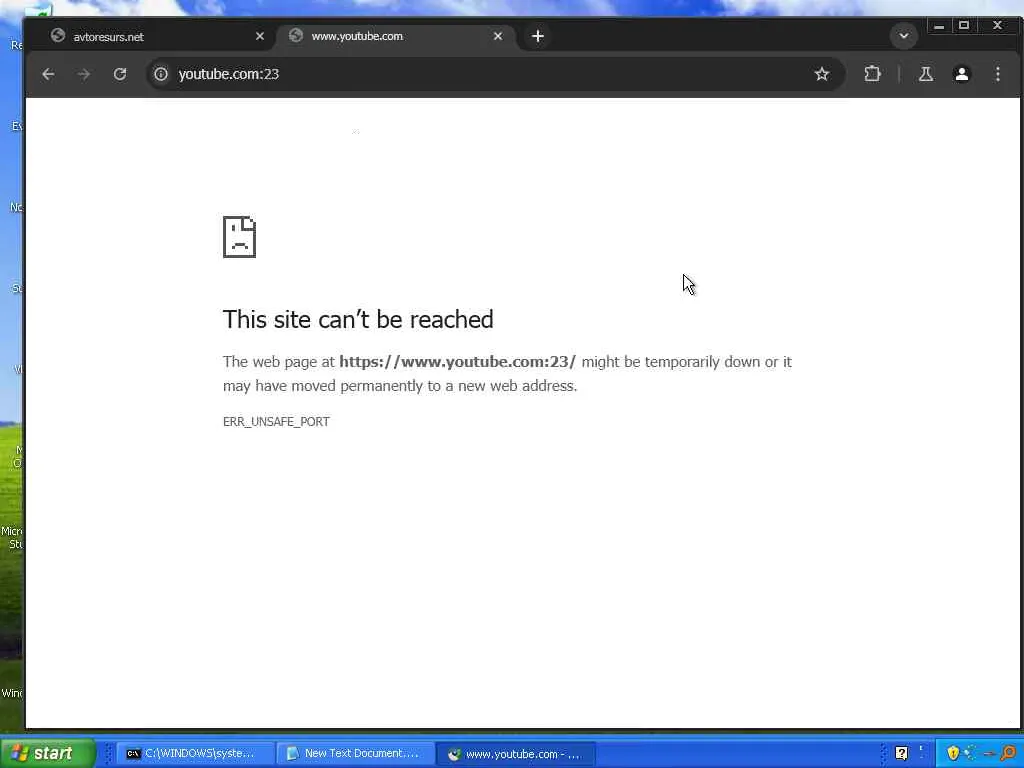View site information icon in address bar

[x=161, y=74]
